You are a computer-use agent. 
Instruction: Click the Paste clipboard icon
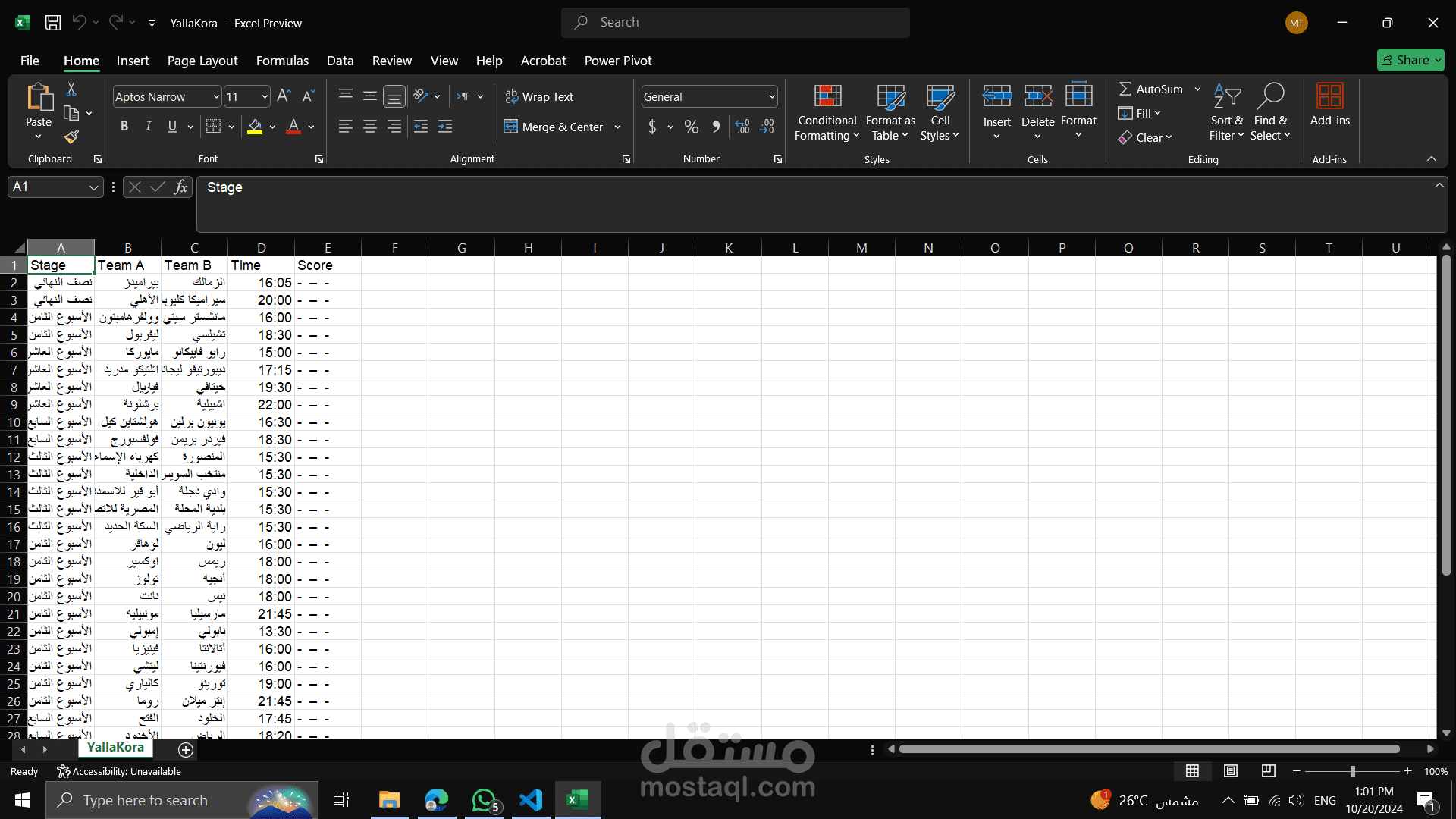(x=39, y=97)
